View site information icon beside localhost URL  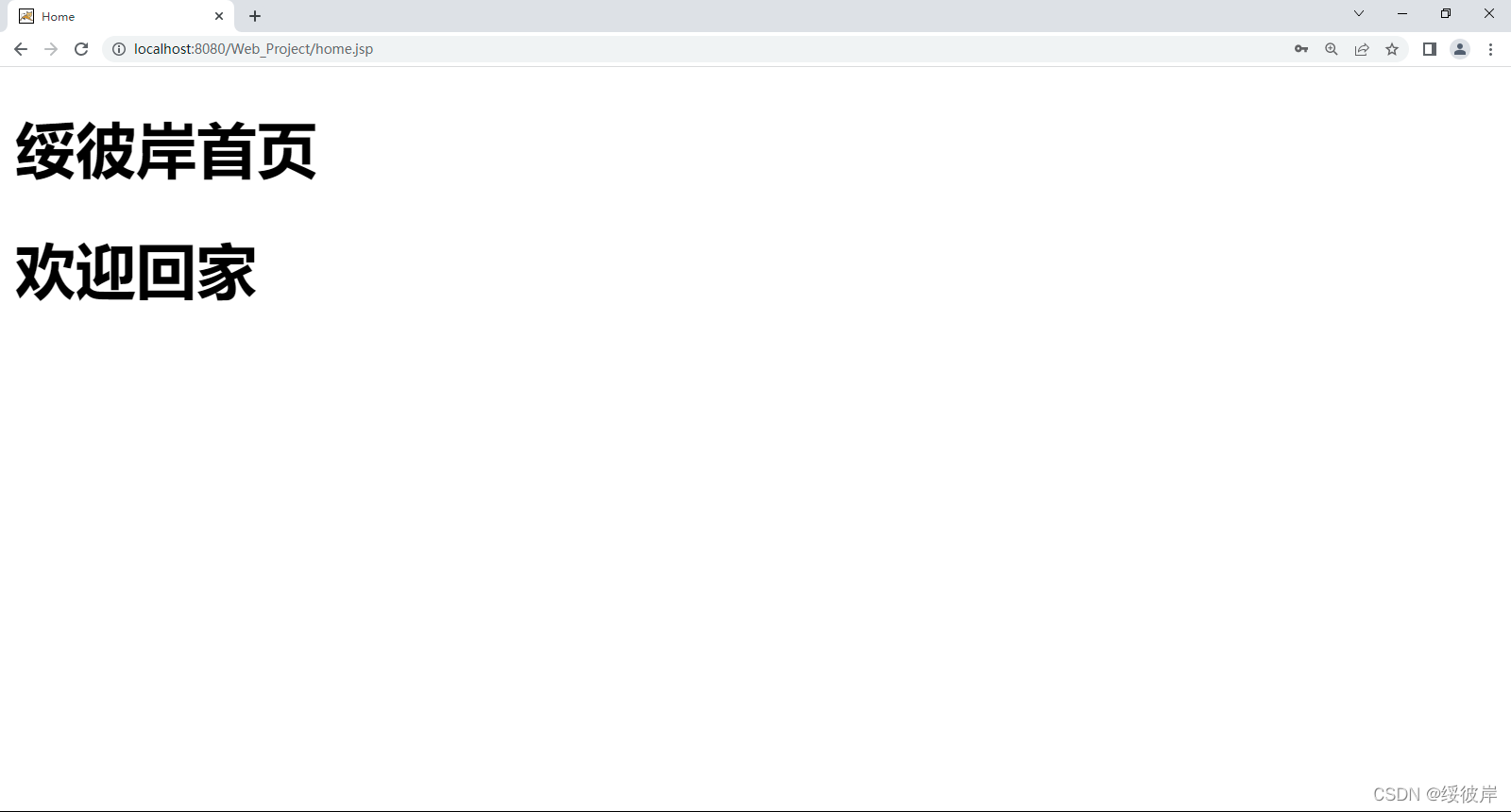[x=119, y=49]
